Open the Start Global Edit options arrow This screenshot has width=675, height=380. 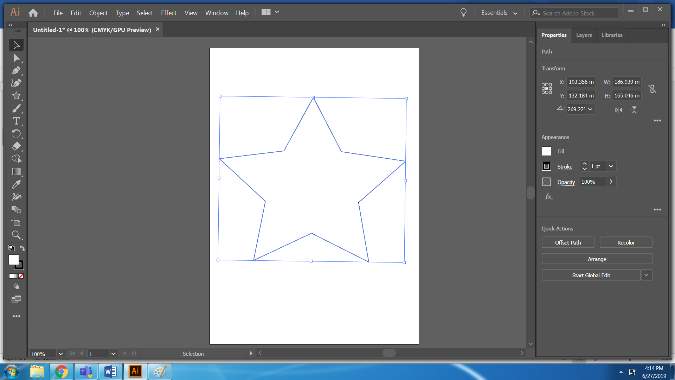tap(647, 275)
